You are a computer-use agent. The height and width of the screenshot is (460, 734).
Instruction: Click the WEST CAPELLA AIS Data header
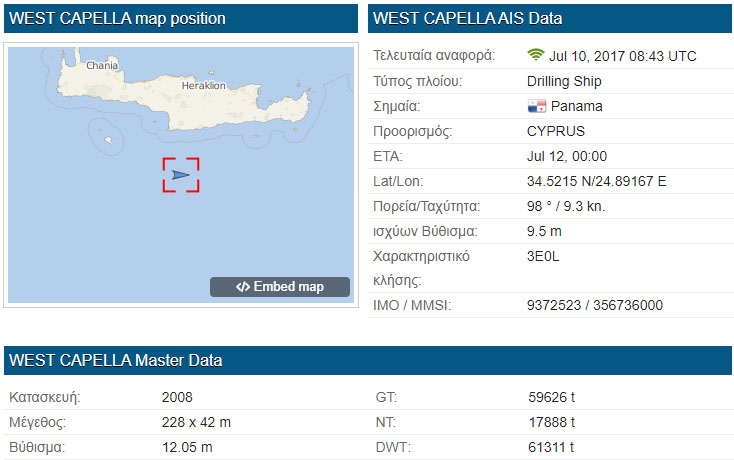[469, 19]
